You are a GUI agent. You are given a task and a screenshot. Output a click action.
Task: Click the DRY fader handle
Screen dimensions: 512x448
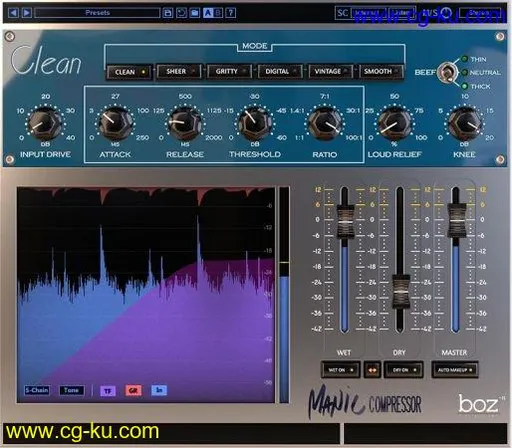400,291
